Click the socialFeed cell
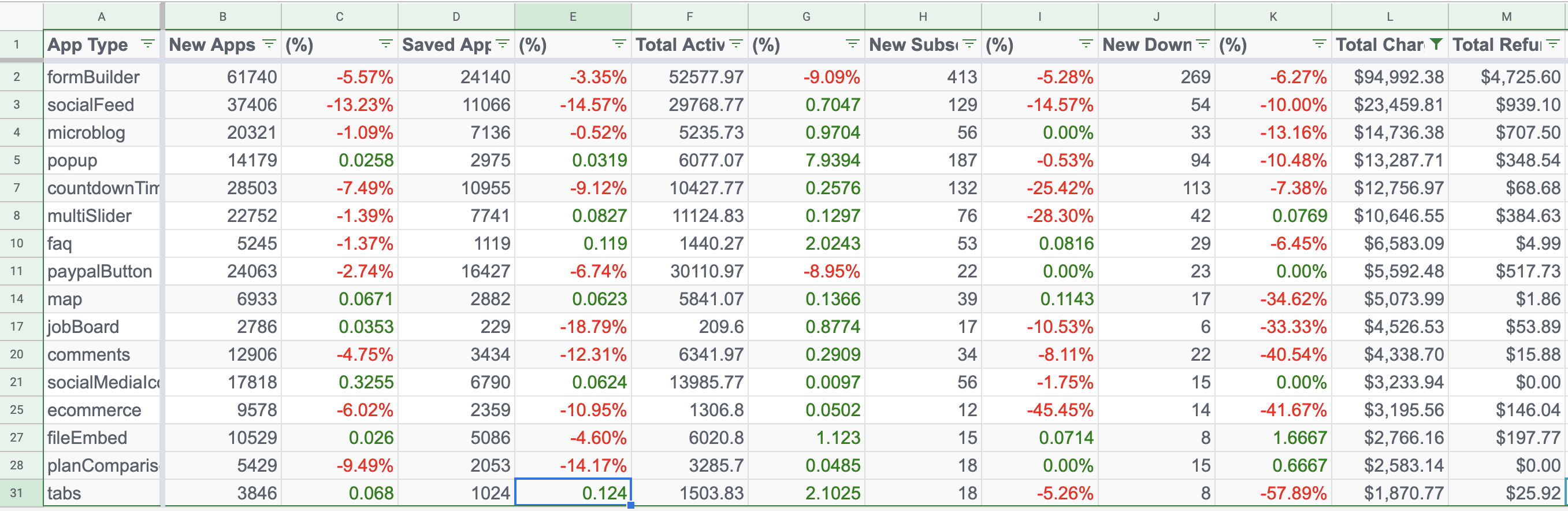Image resolution: width=1568 pixels, height=511 pixels. [101, 105]
